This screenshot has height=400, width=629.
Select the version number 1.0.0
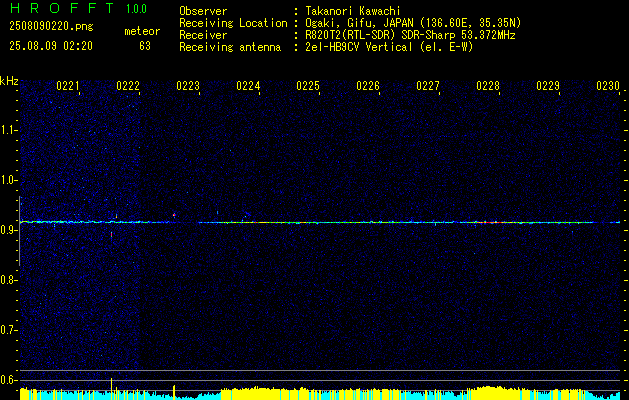pos(136,8)
